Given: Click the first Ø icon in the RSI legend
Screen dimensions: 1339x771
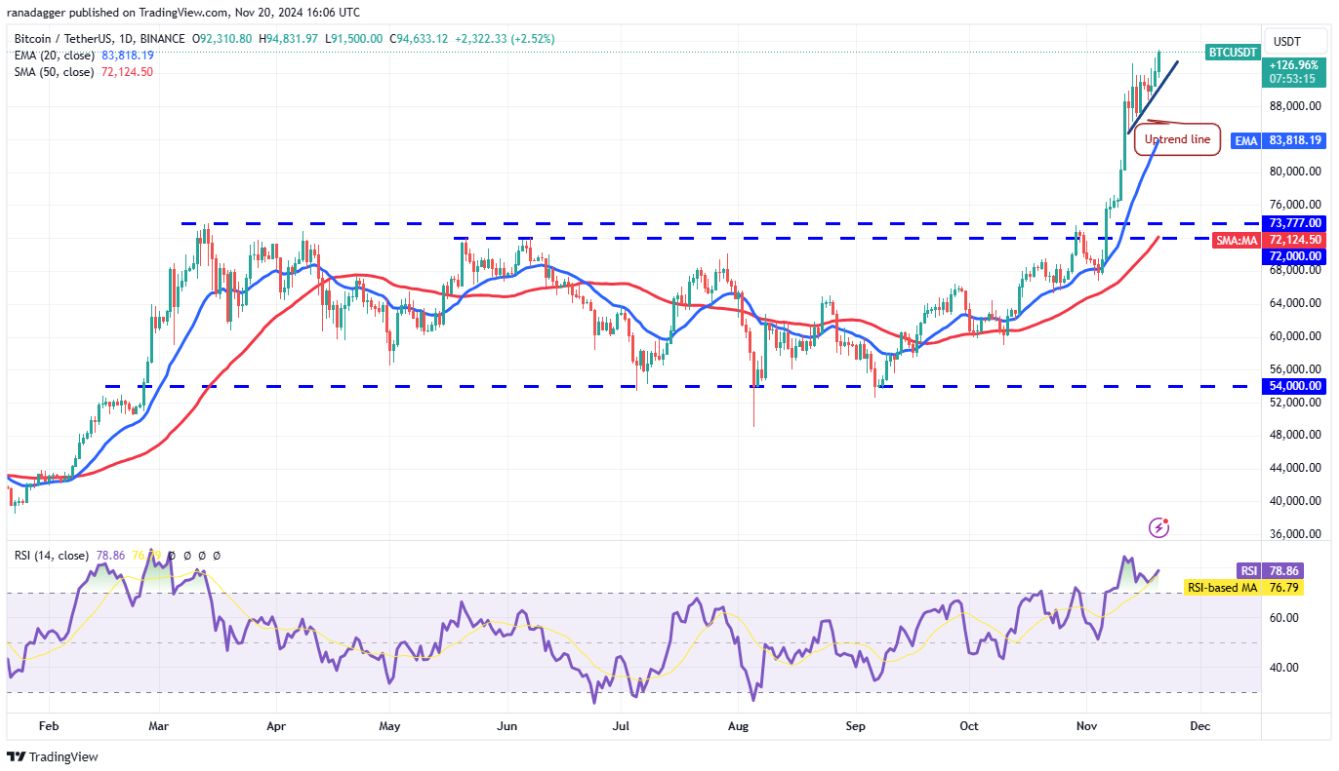Looking at the screenshot, I should [x=172, y=555].
